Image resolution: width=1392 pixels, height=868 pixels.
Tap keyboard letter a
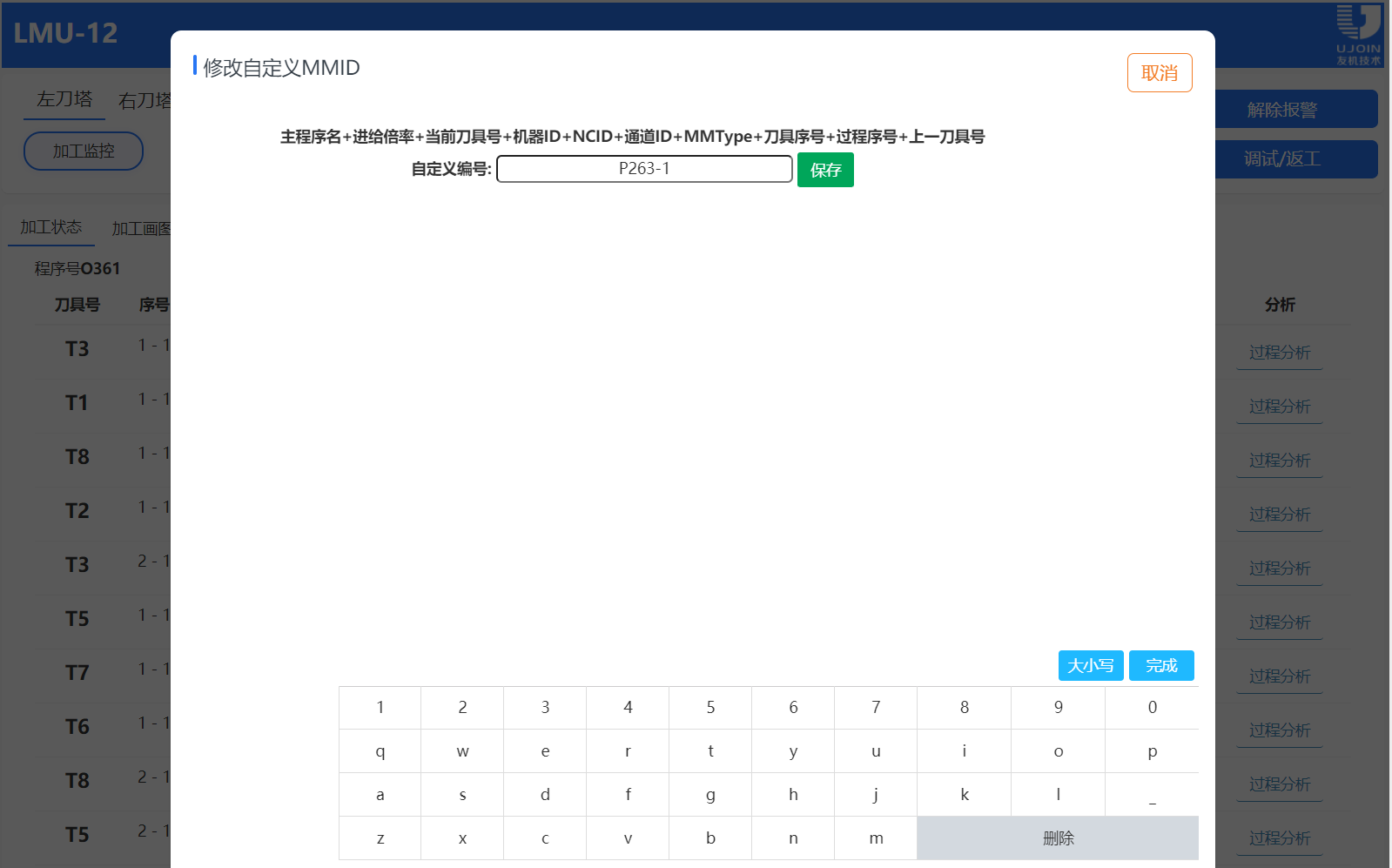pos(380,795)
